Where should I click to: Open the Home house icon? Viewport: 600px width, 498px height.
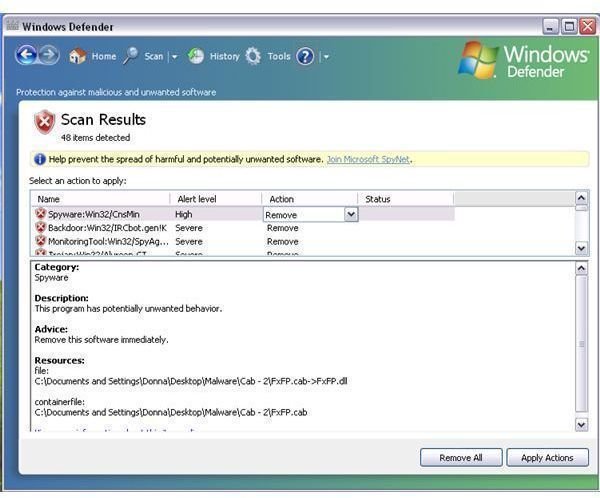click(77, 56)
